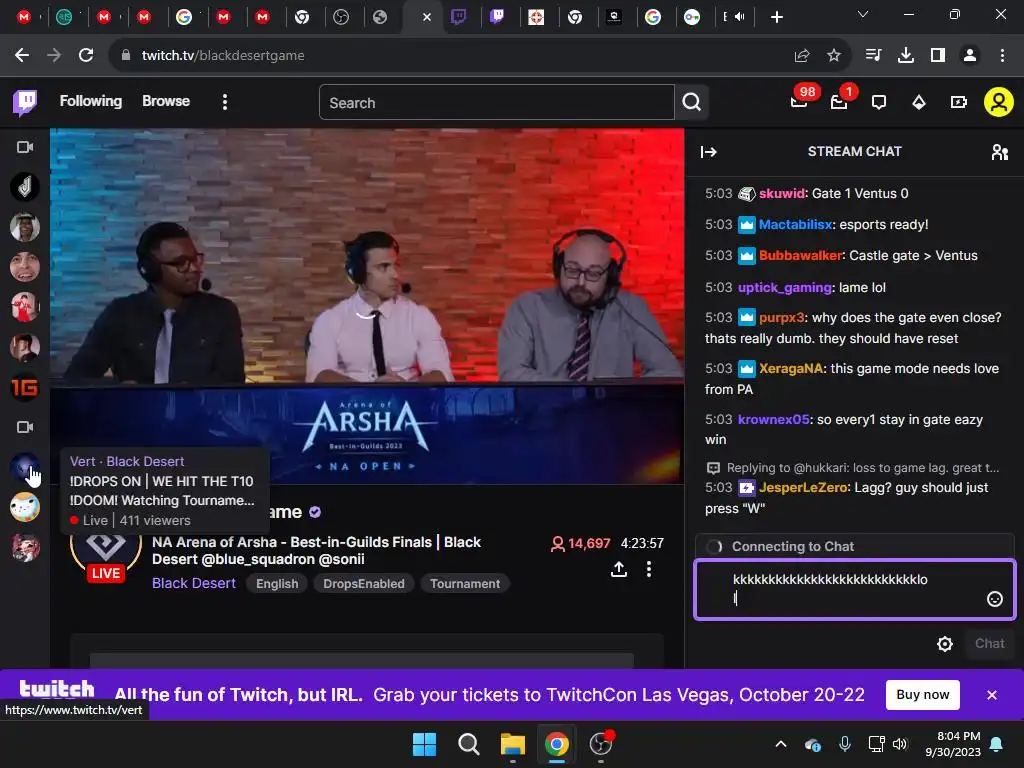Image resolution: width=1024 pixels, height=768 pixels.
Task: Expand the Chrome tab search chevron
Action: 863,14
